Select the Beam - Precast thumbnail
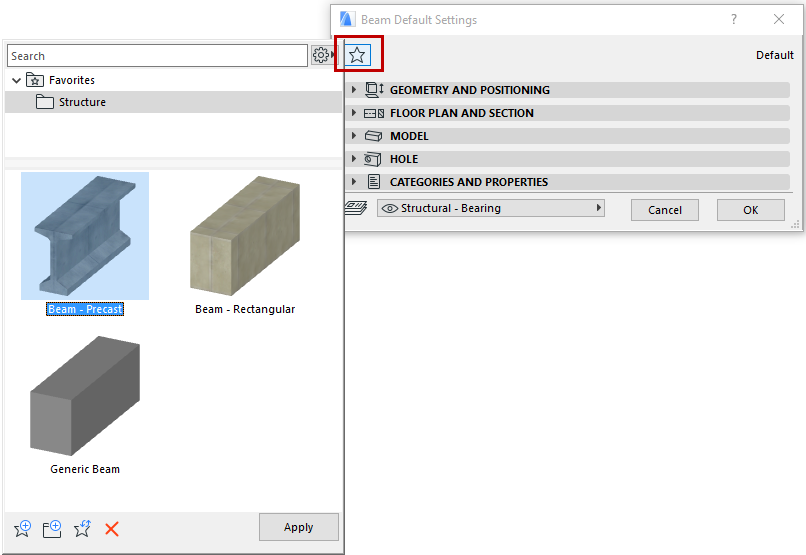This screenshot has height=555, width=806. coord(85,236)
